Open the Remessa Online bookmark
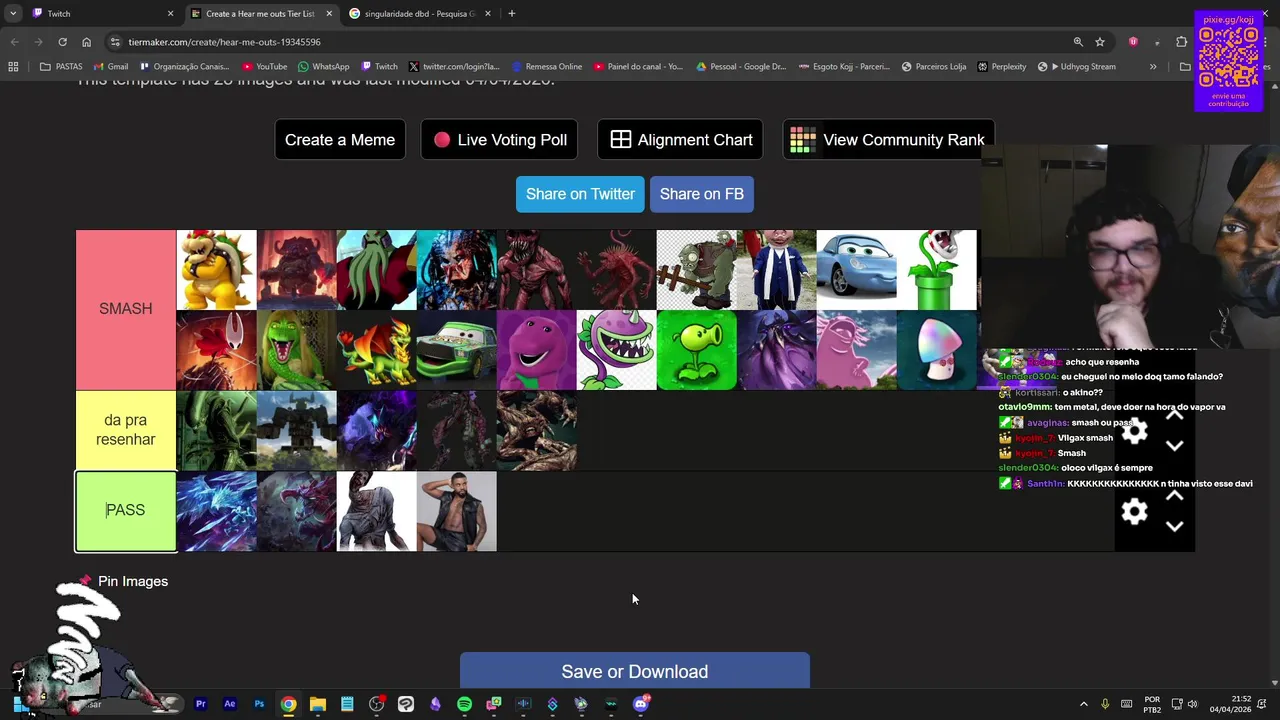 click(547, 67)
